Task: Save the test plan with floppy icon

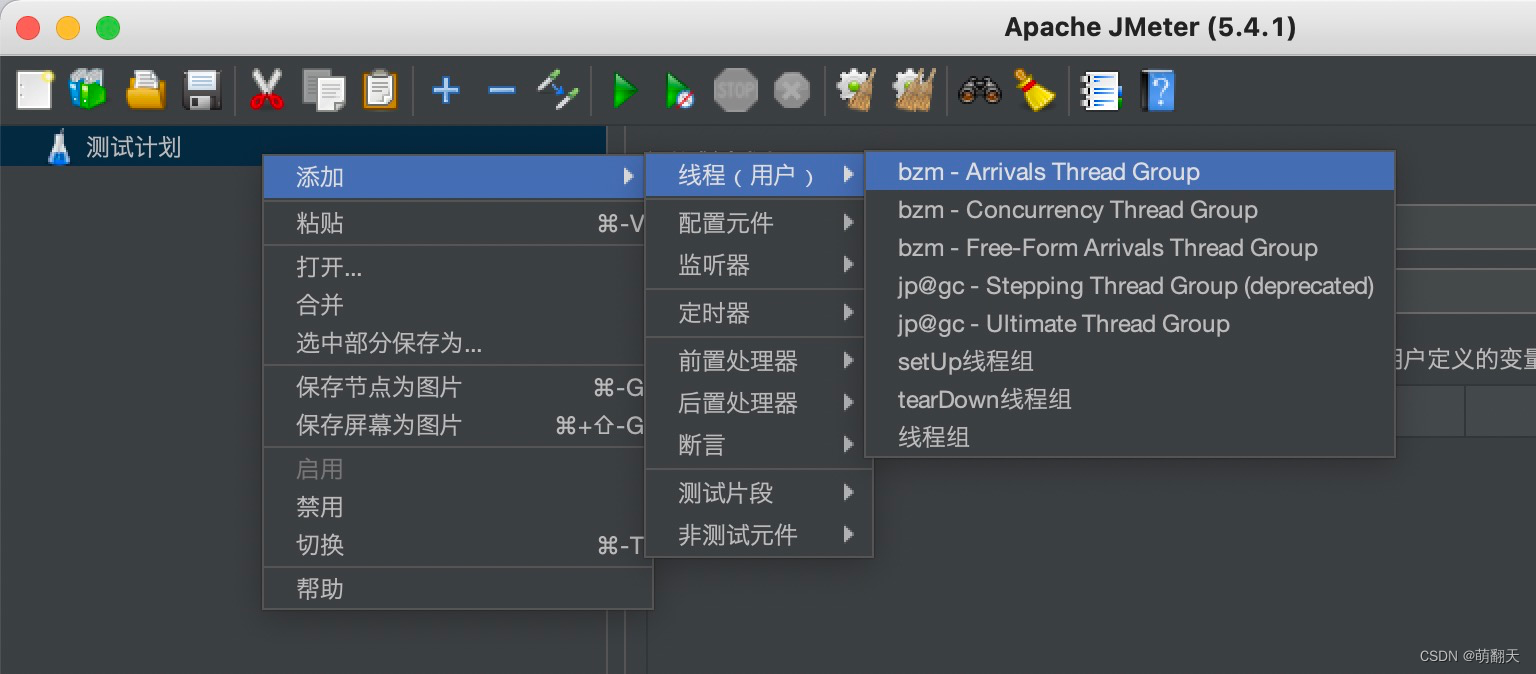Action: coord(203,90)
